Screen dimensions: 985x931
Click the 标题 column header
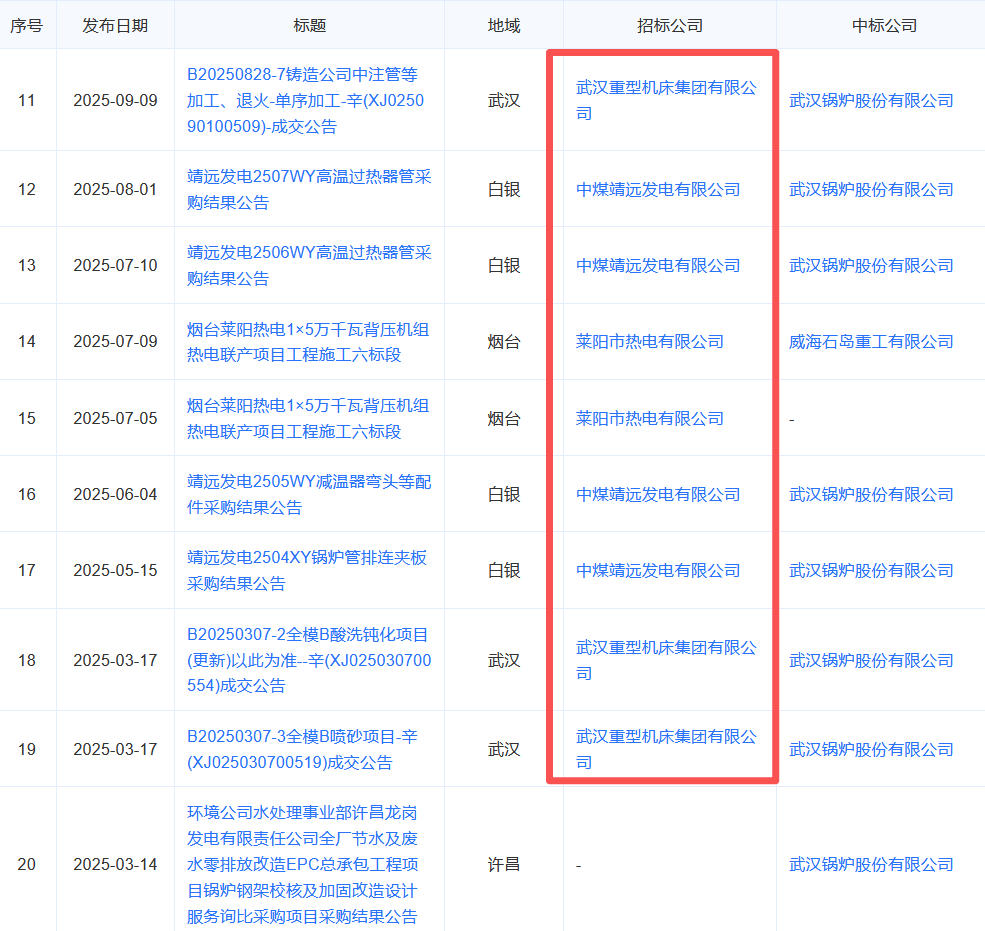point(309,25)
